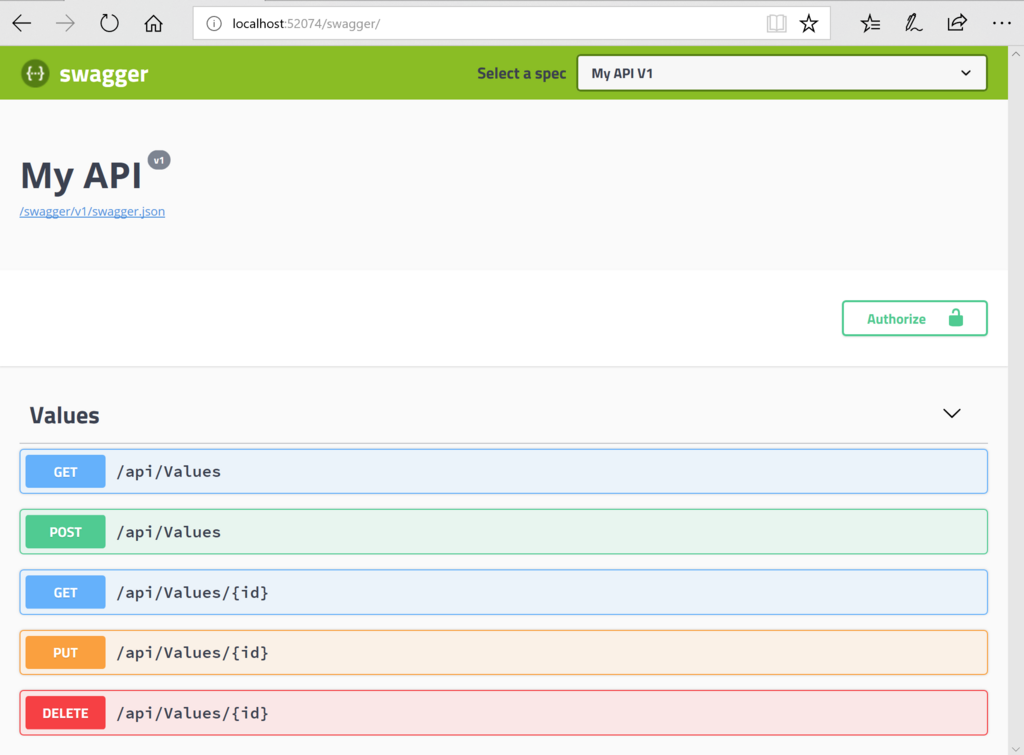The width and height of the screenshot is (1024, 755).
Task: Click the Authorize button
Action: pos(914,318)
